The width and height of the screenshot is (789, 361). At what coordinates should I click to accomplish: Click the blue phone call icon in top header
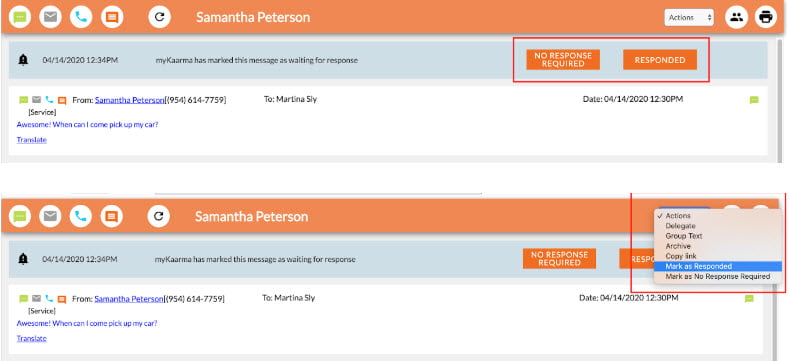81,17
